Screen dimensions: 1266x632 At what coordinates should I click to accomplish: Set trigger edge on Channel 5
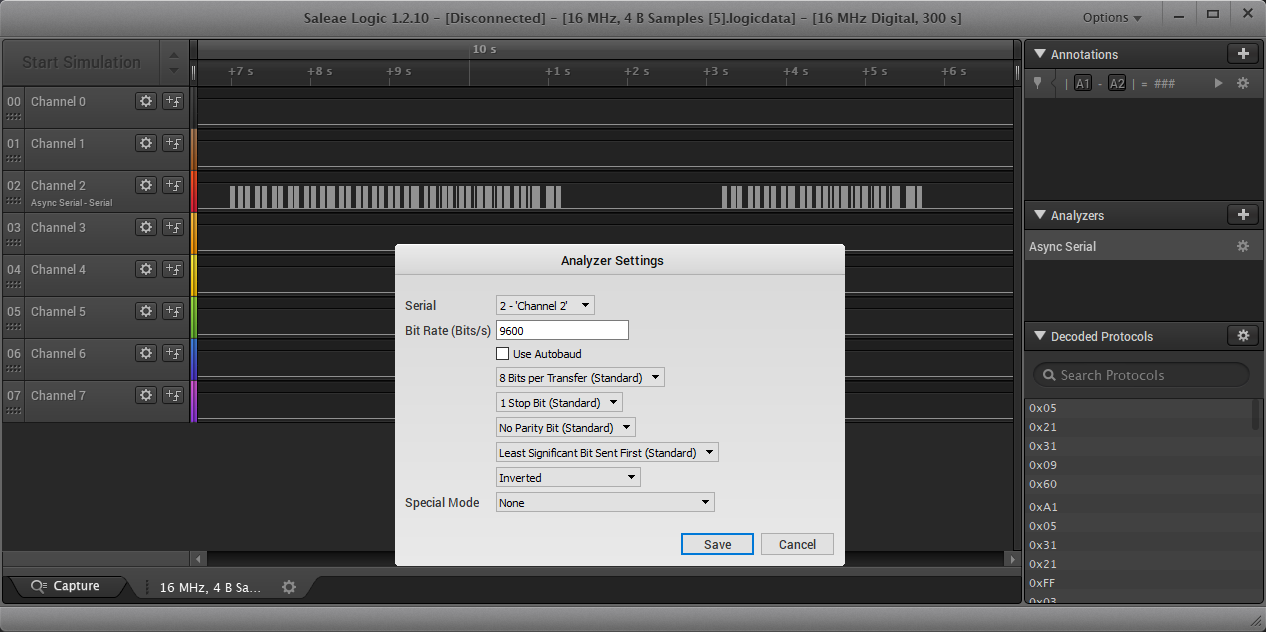[x=173, y=311]
